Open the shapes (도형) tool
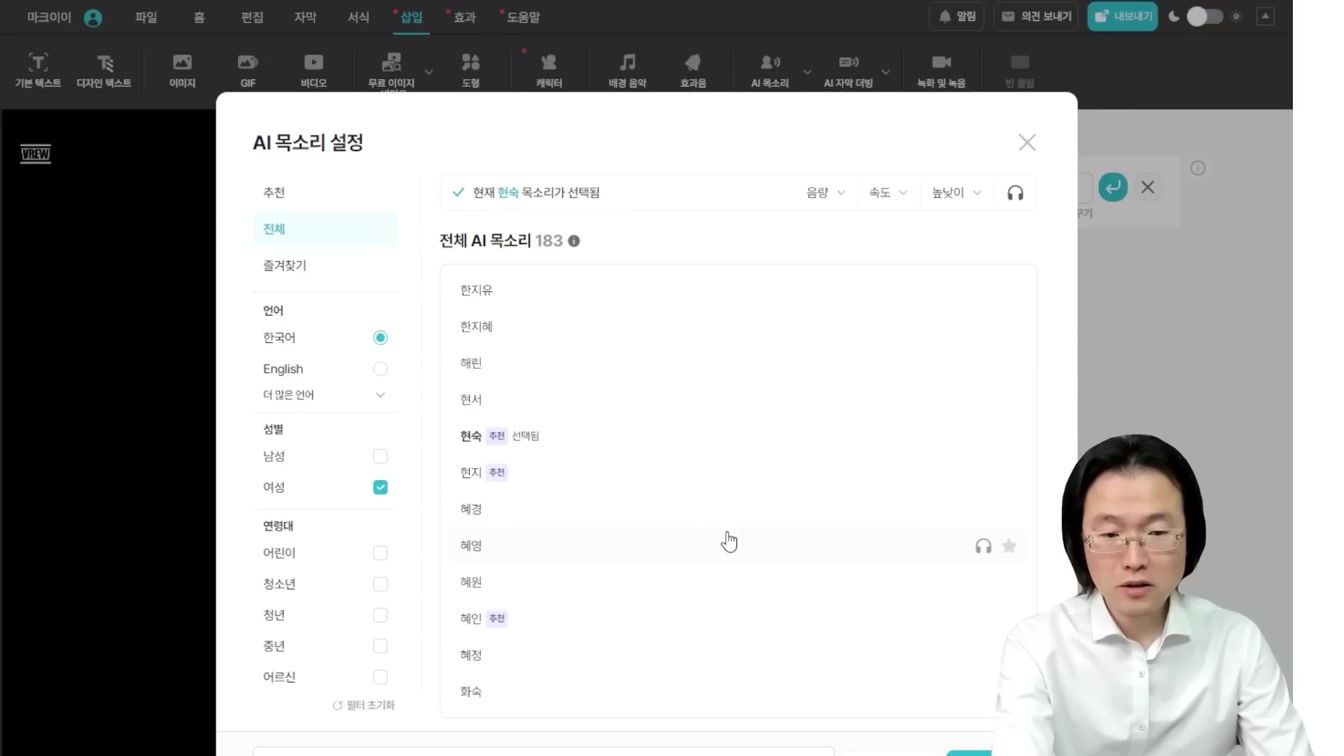Screen dimensions: 1344x756 tap(471, 70)
